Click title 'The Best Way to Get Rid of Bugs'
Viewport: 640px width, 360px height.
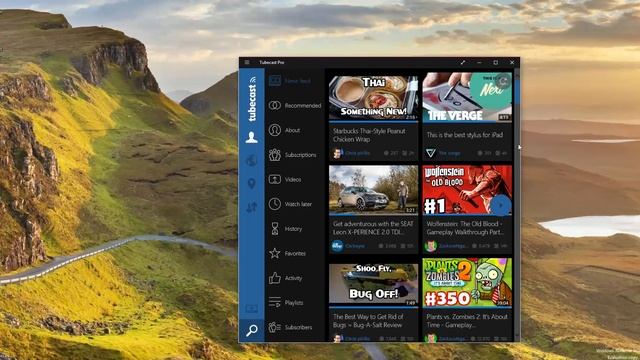pos(368,321)
